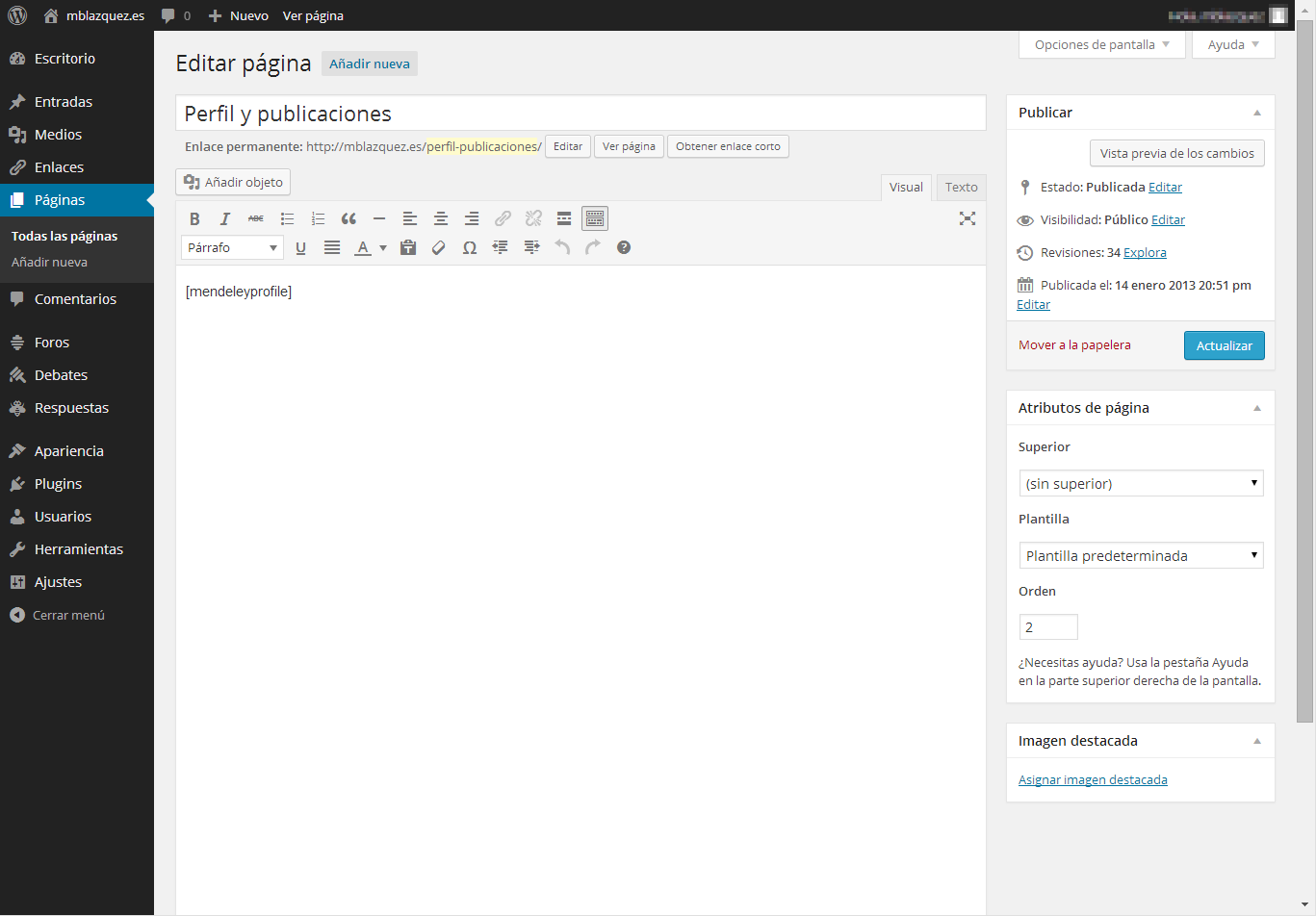This screenshot has height=916, width=1316.
Task: Click Añadir nueva next to Editar página
Action: pos(370,64)
